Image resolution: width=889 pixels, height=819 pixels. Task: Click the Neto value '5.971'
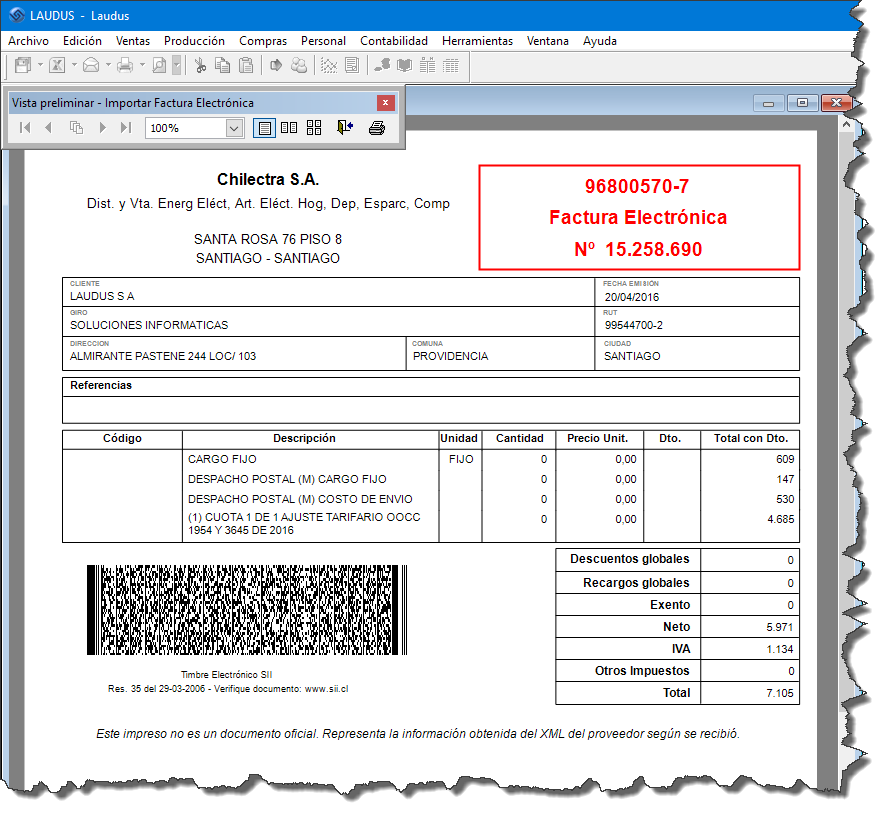(780, 627)
